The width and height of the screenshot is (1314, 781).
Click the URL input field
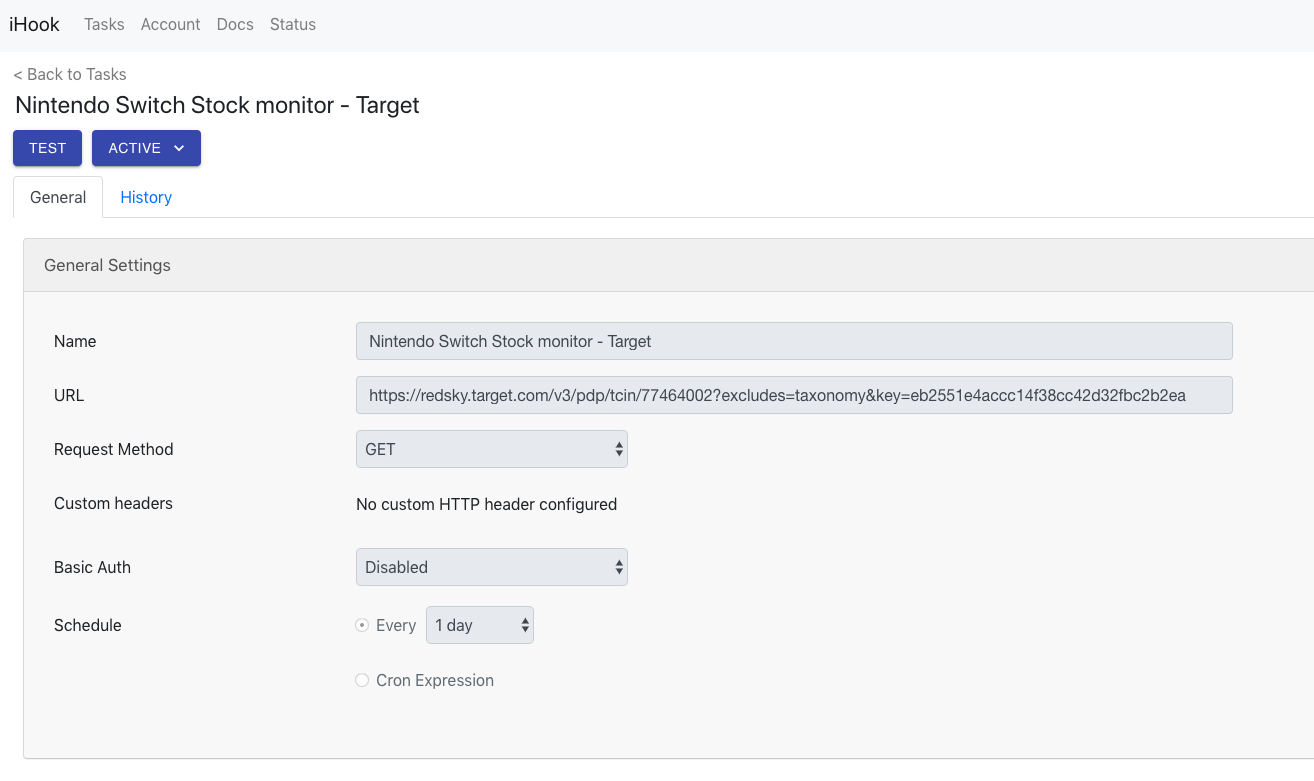click(x=794, y=395)
